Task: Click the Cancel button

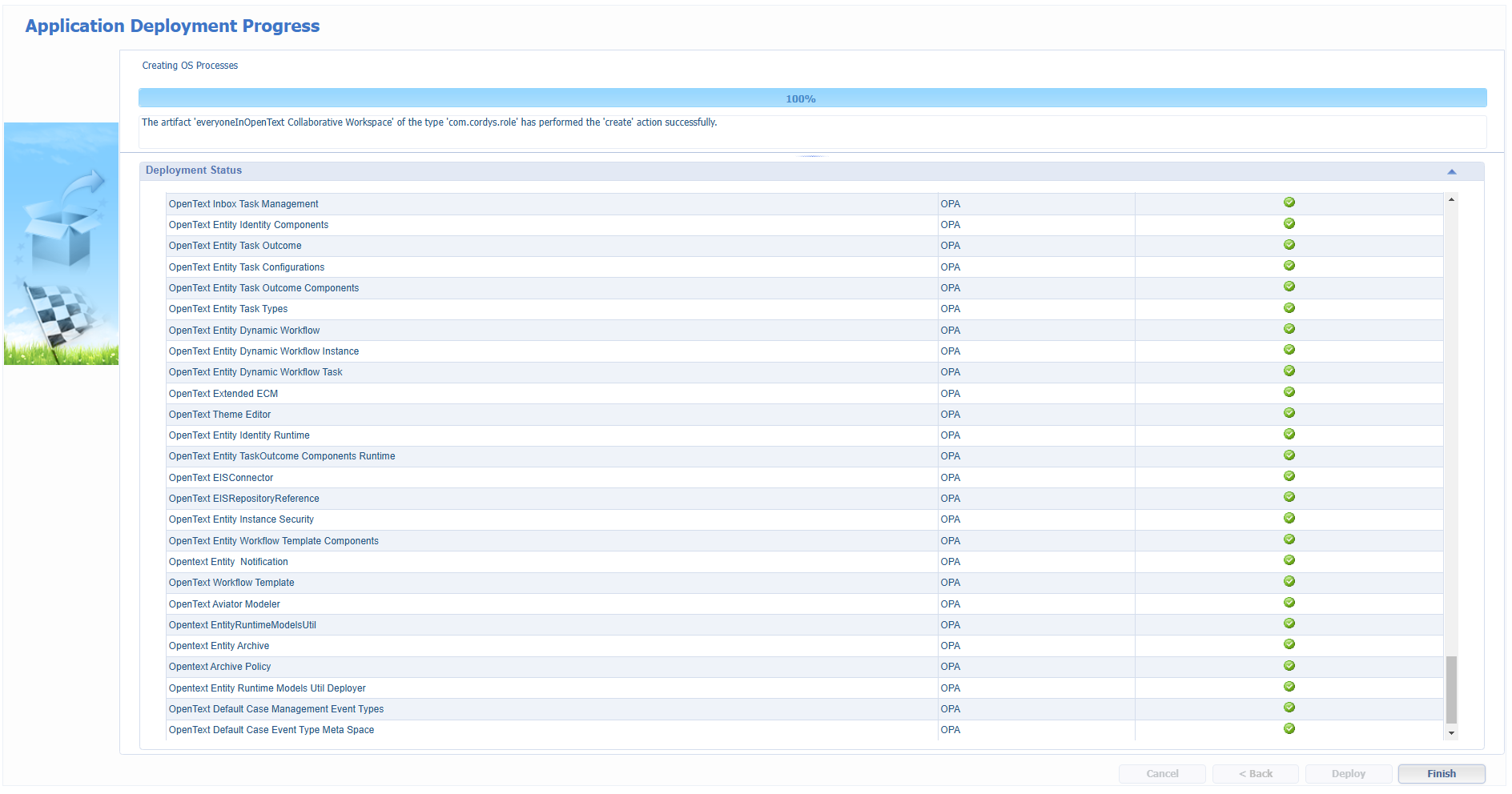Action: click(1162, 774)
